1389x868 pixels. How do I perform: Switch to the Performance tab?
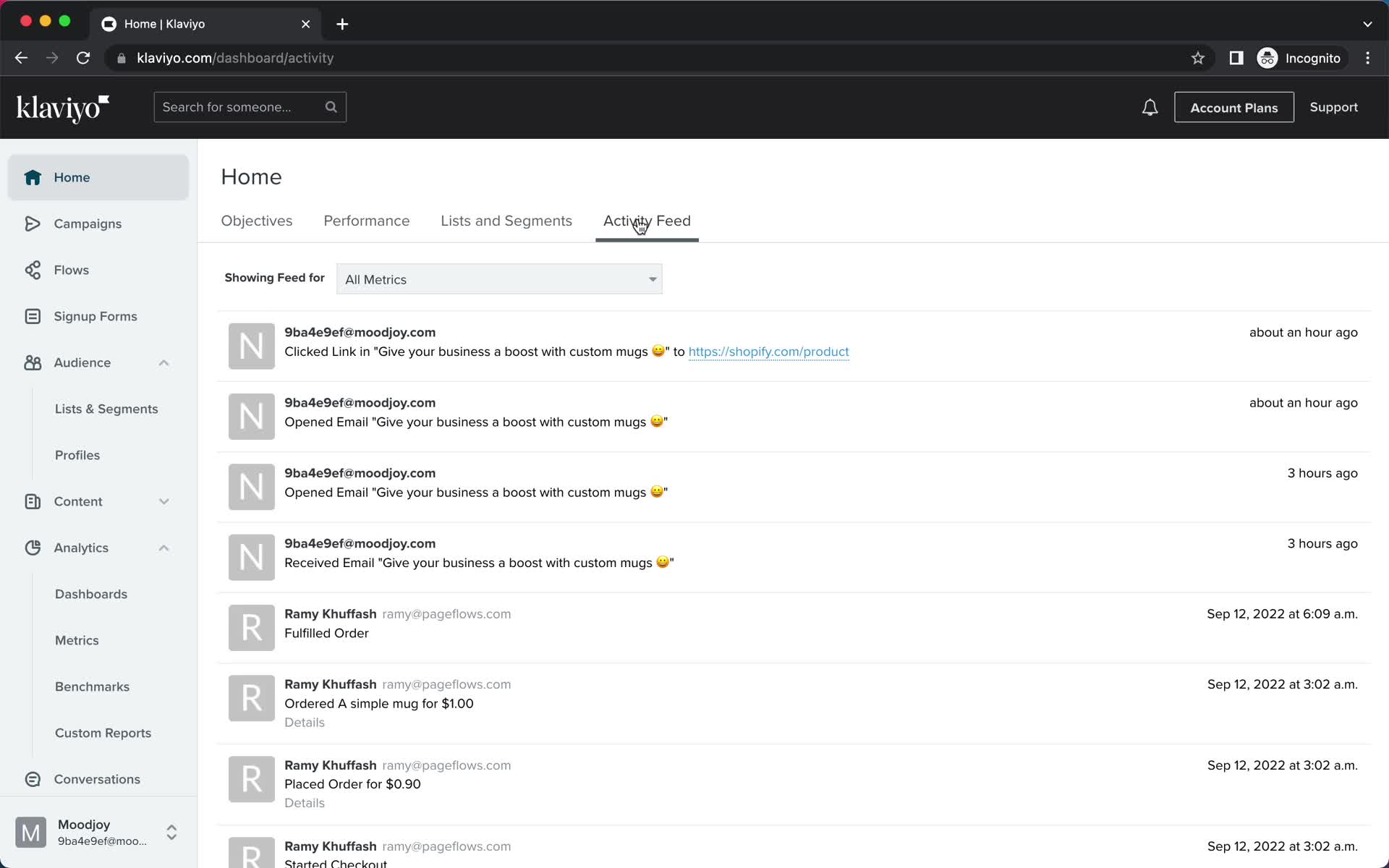pos(366,221)
